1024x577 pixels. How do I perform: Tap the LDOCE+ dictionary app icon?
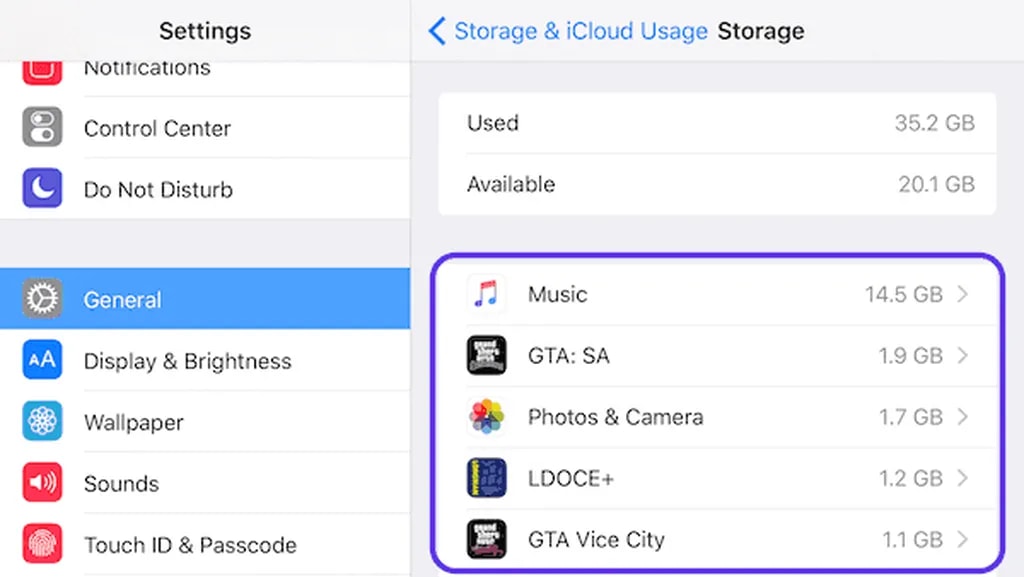point(486,478)
